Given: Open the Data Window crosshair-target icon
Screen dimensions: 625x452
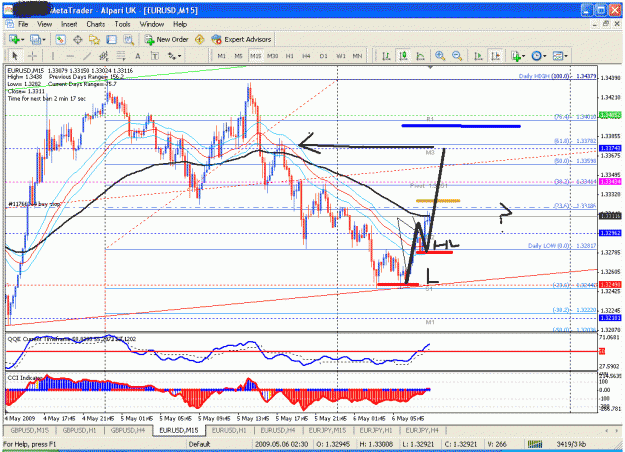Looking at the screenshot, I should click(77, 39).
